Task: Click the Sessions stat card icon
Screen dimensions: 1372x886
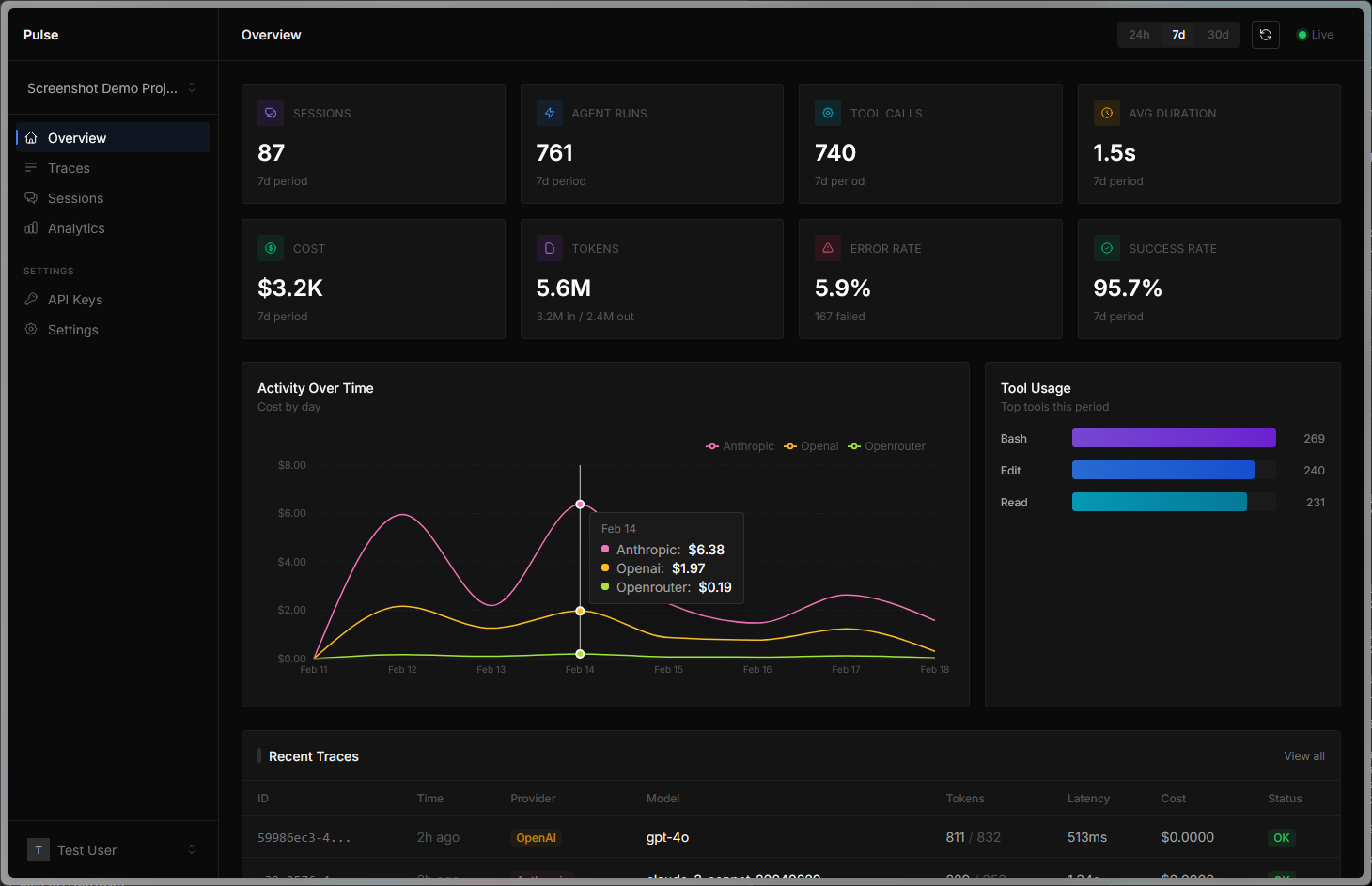Action: 271,112
